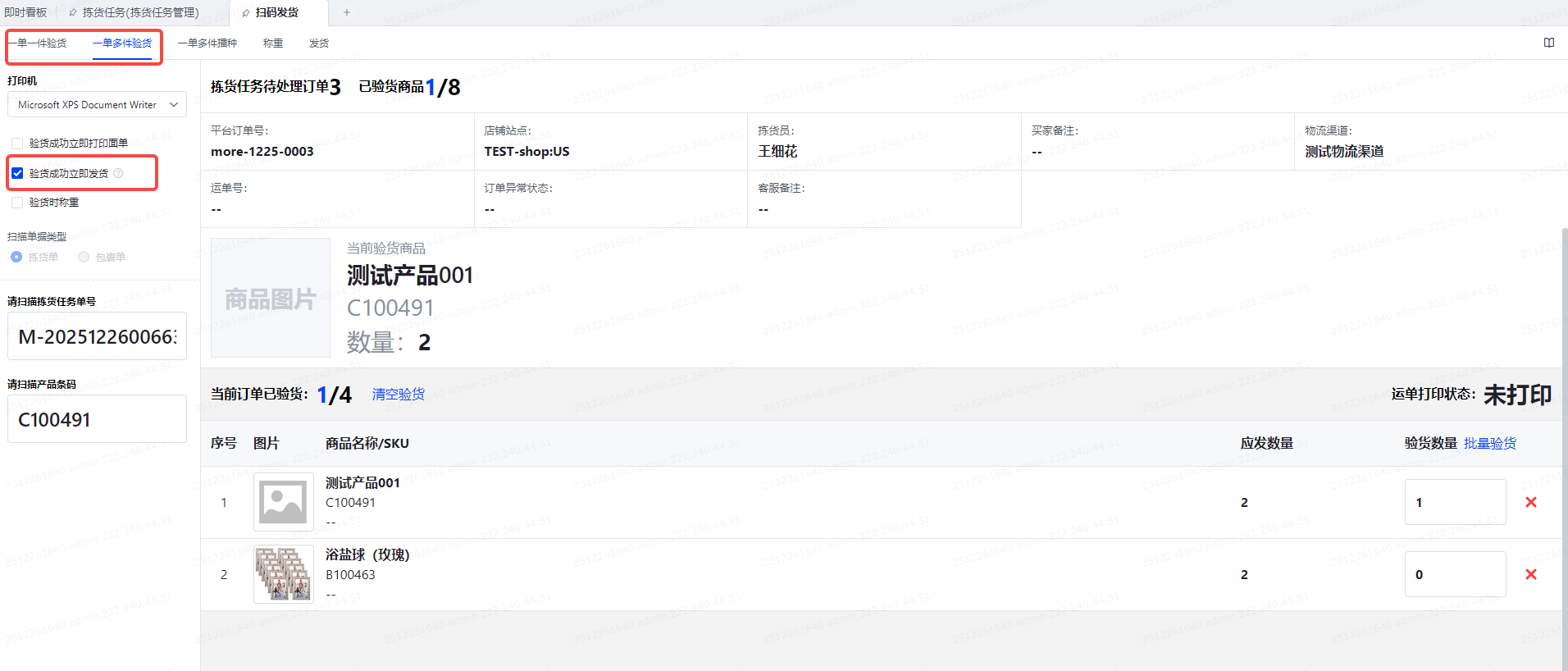1568x671 pixels.
Task: Click the 请扫描产品条码 input field
Action: (97, 419)
